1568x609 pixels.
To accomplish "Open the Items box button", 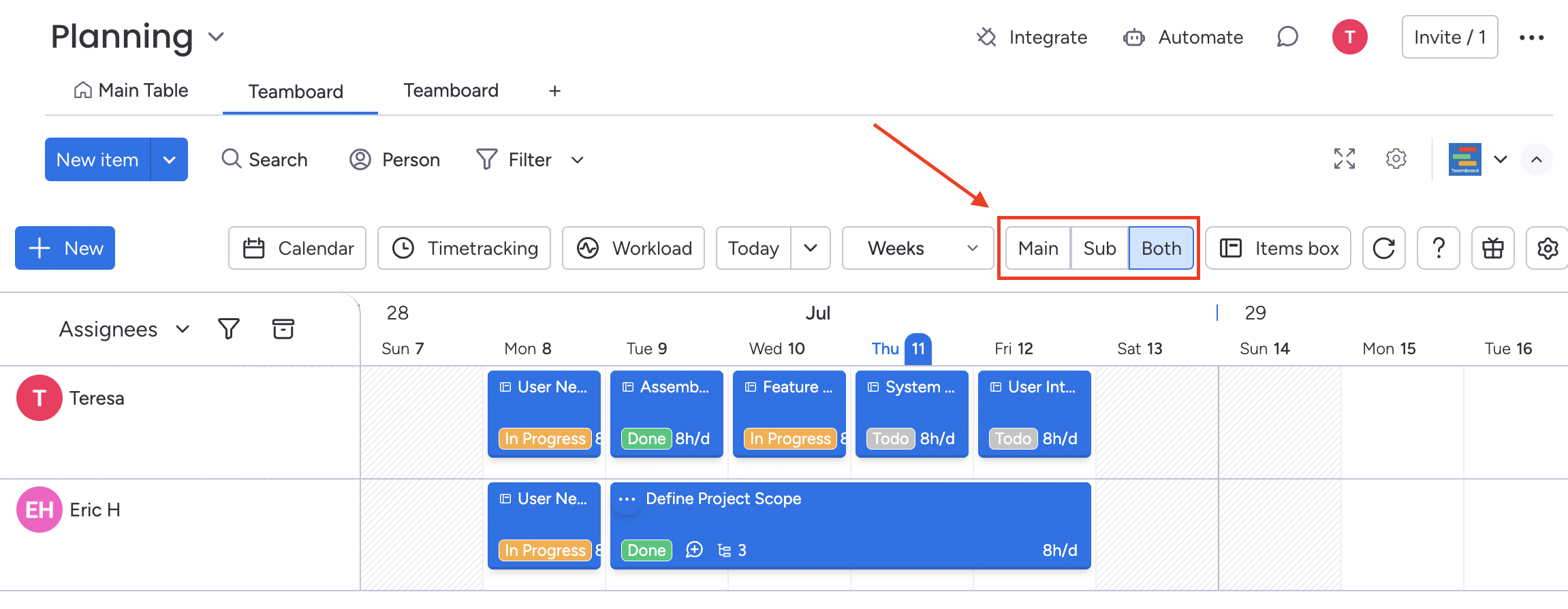I will pyautogui.click(x=1278, y=248).
